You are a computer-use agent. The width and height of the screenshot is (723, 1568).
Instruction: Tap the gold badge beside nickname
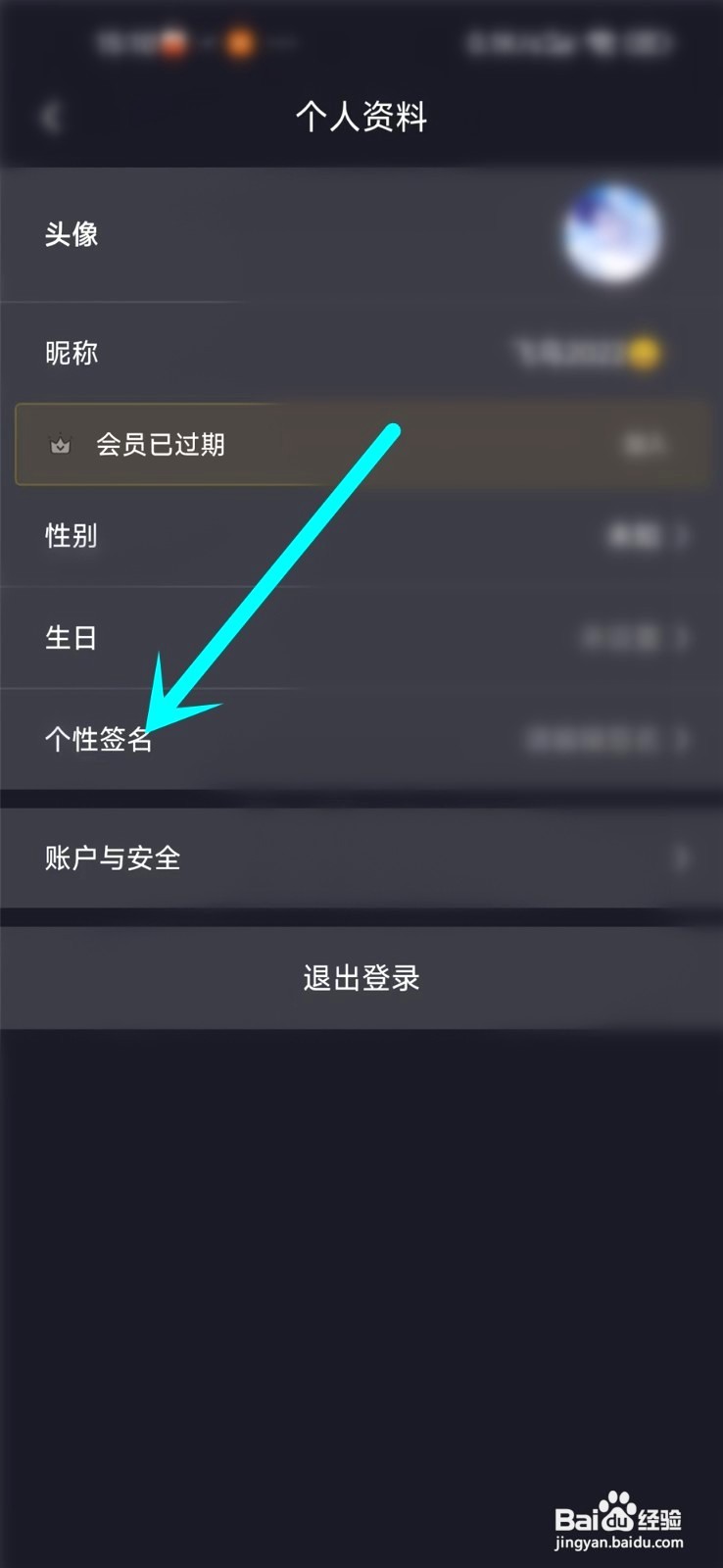tap(644, 352)
